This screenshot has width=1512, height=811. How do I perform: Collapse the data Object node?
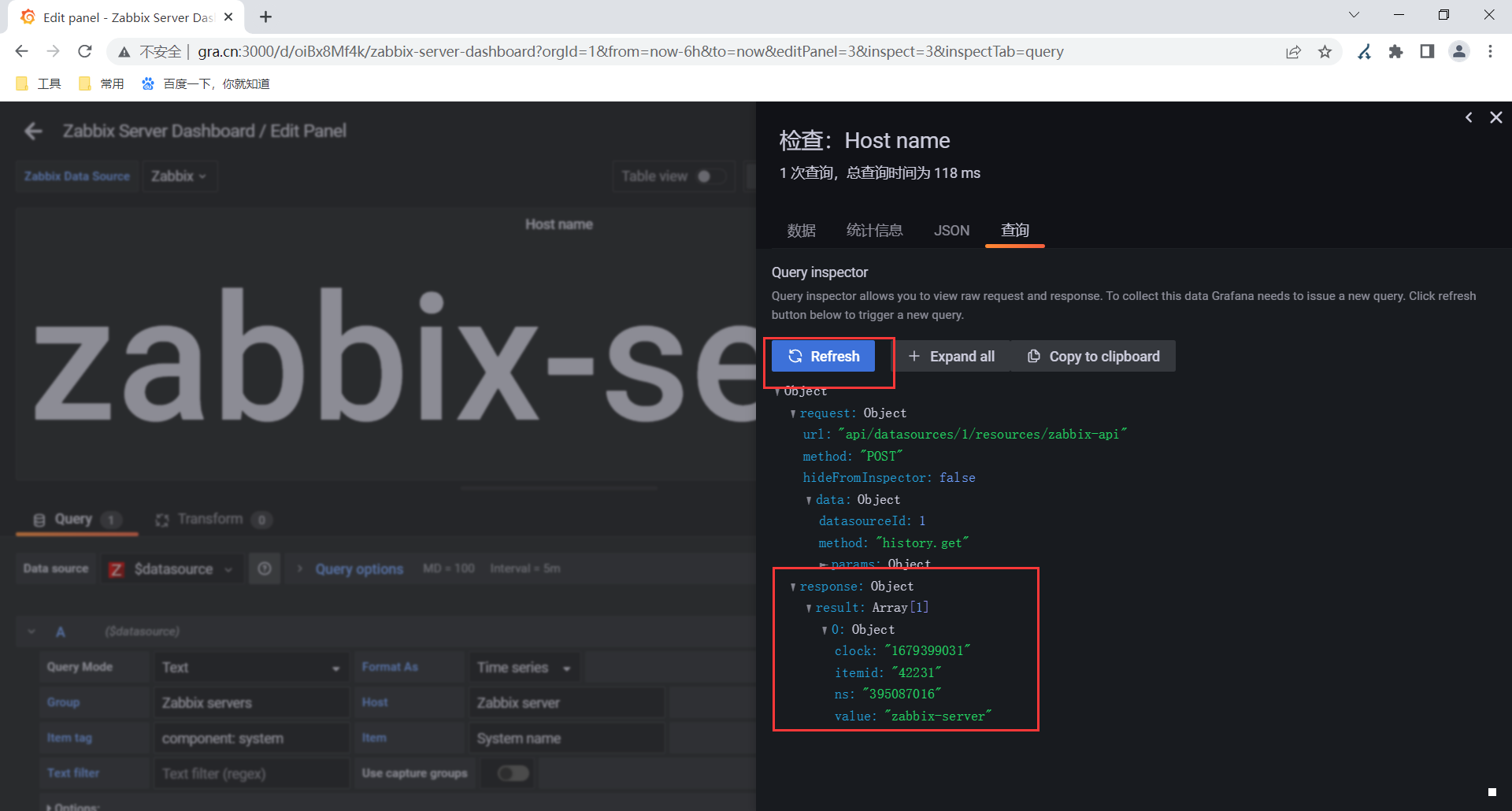tap(809, 500)
